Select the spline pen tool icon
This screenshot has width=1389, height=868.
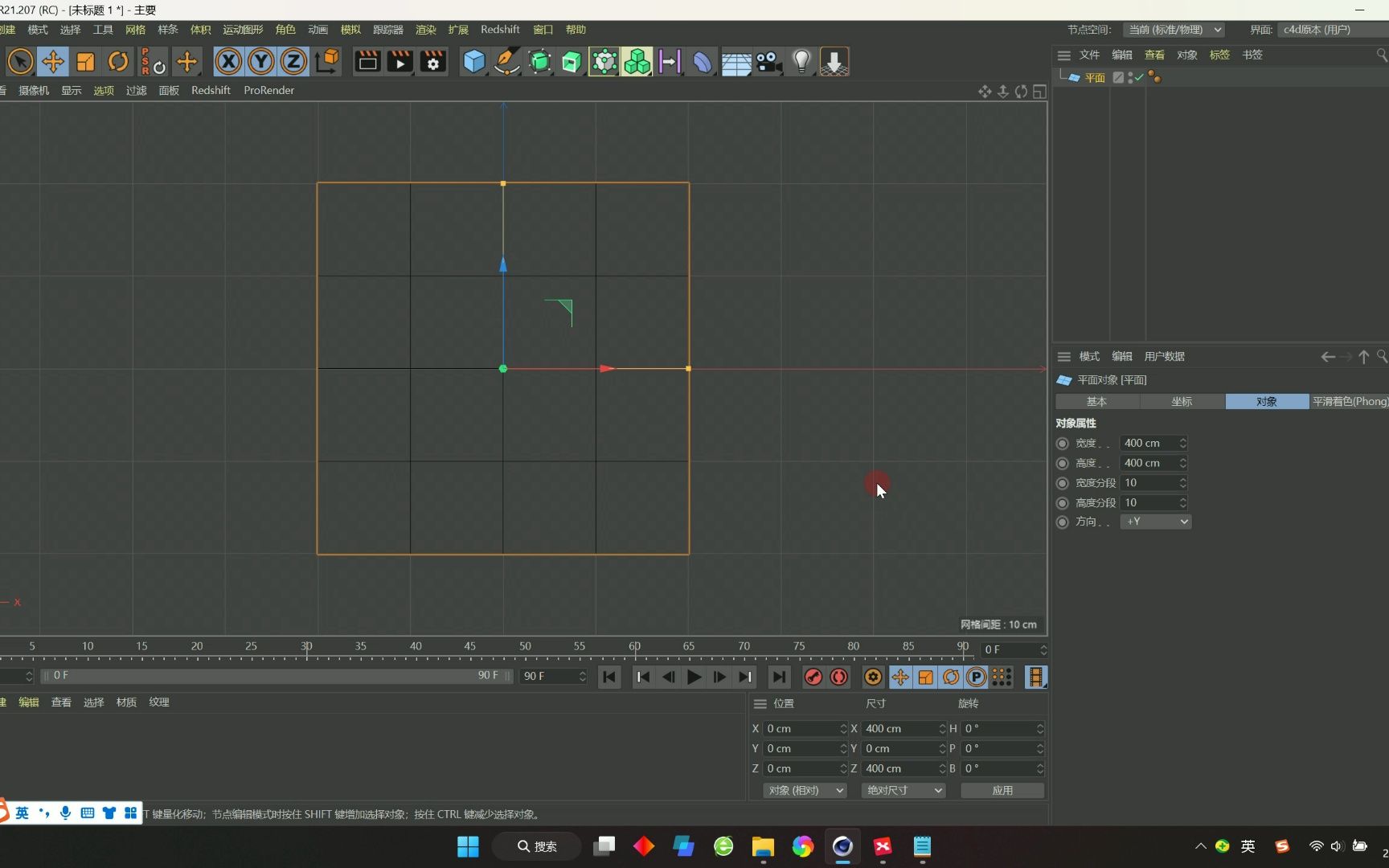point(506,61)
